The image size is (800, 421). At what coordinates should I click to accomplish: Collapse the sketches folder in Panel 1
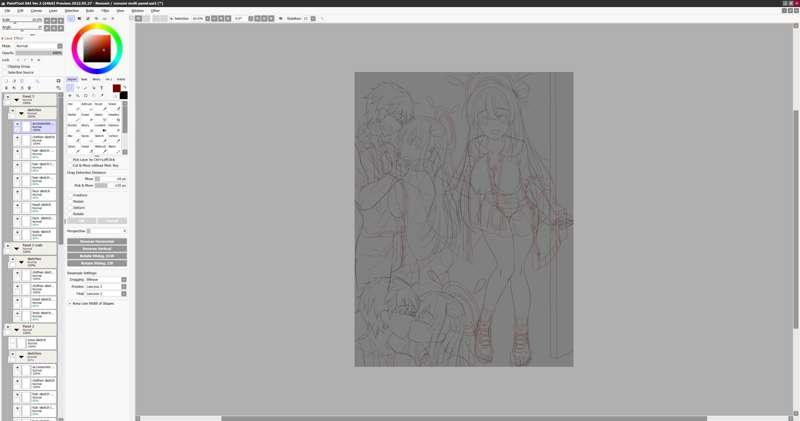pyautogui.click(x=21, y=113)
